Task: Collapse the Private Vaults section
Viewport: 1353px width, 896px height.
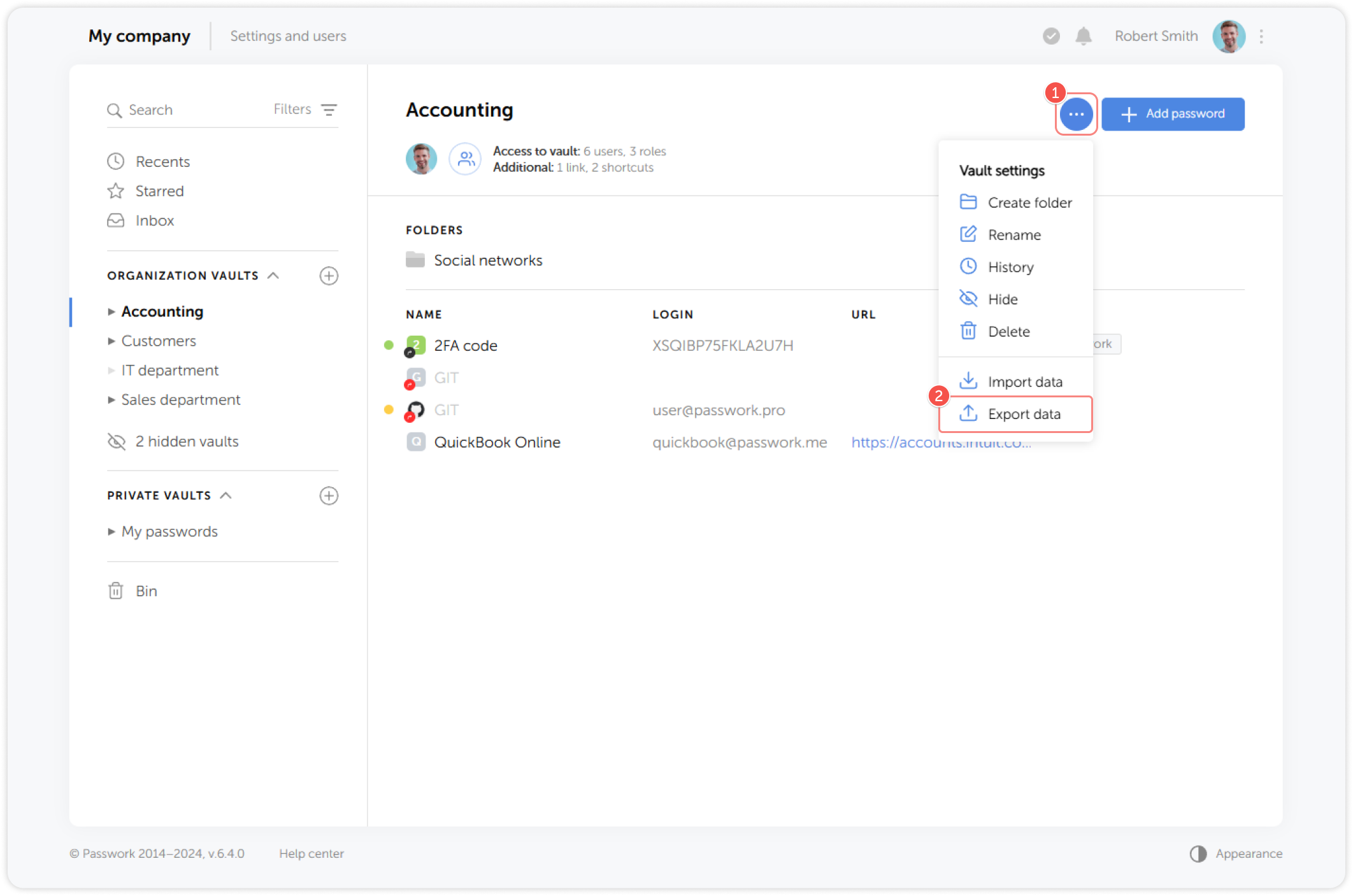Action: point(226,495)
